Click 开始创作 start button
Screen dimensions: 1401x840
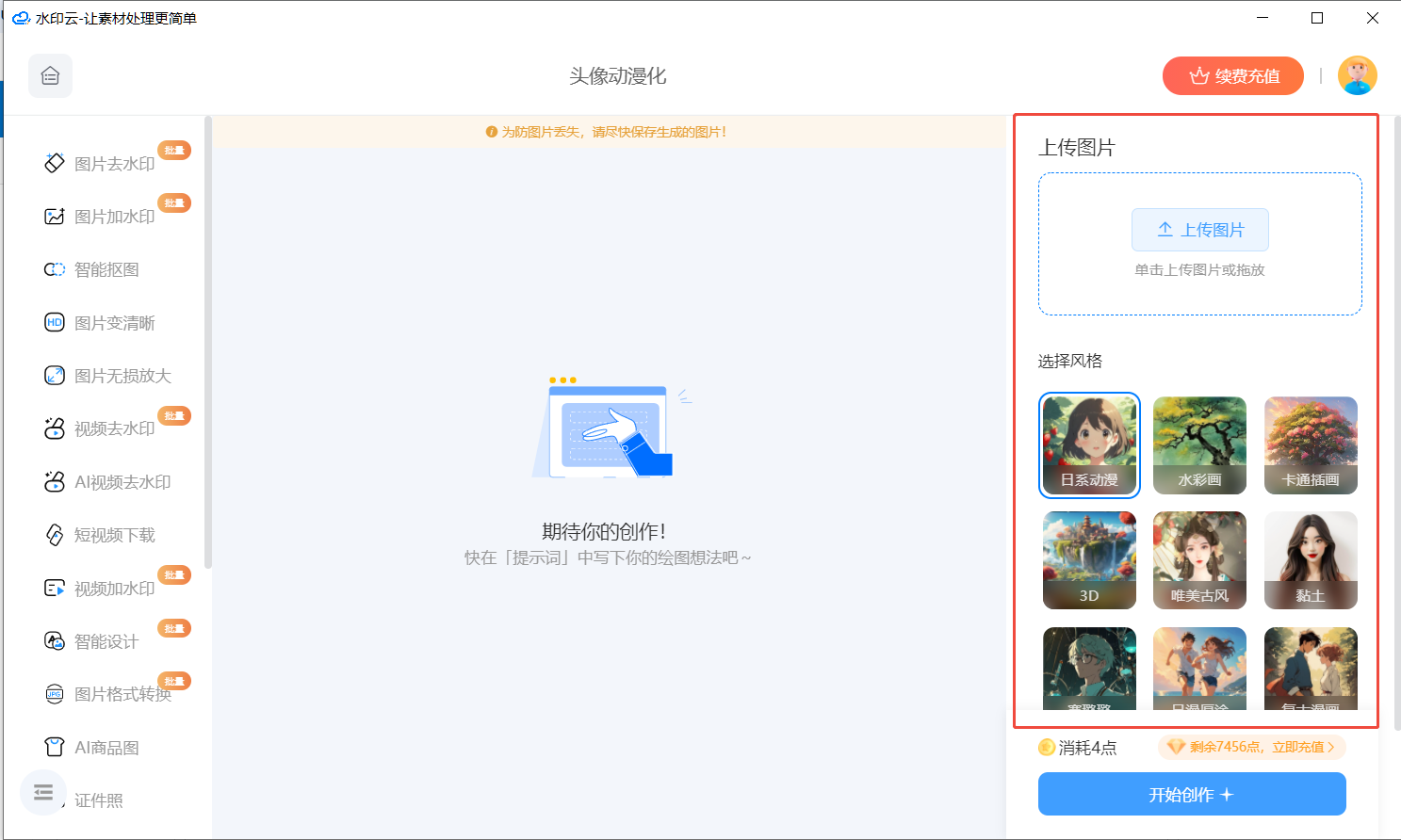(1192, 794)
